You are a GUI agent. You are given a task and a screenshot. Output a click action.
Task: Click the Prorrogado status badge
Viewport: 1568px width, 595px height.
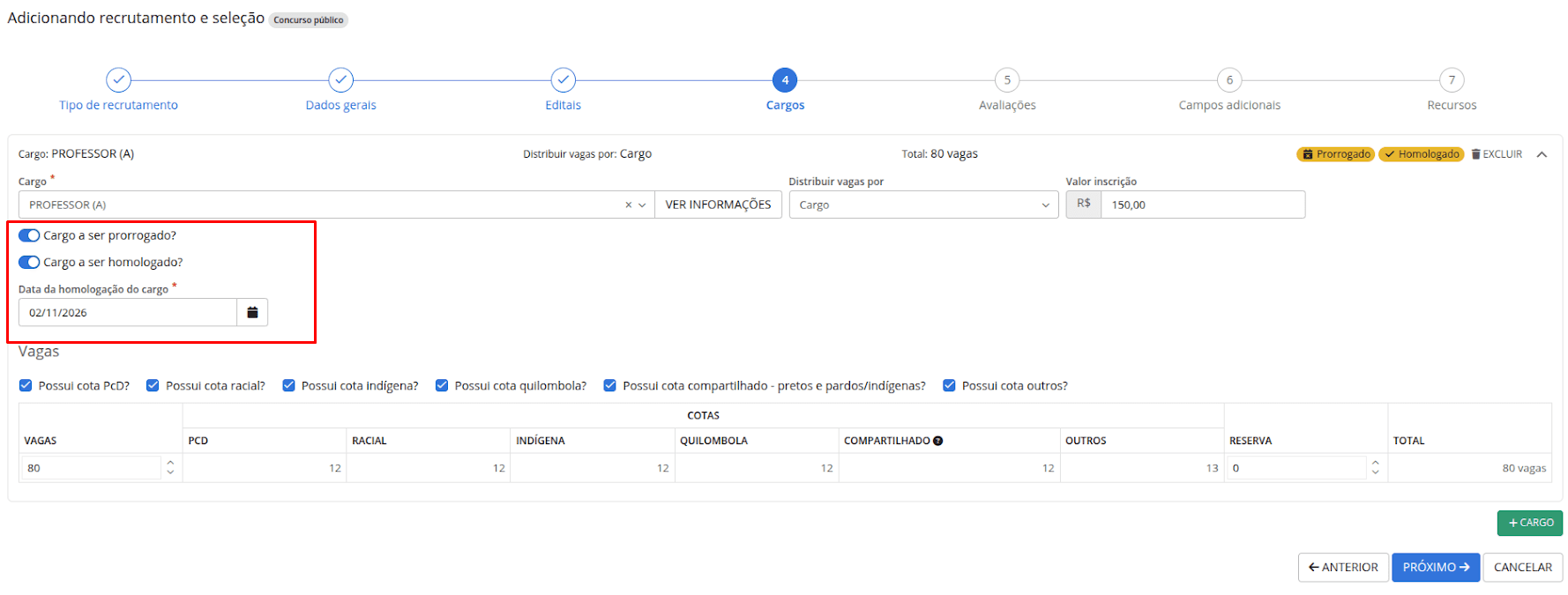click(1335, 154)
